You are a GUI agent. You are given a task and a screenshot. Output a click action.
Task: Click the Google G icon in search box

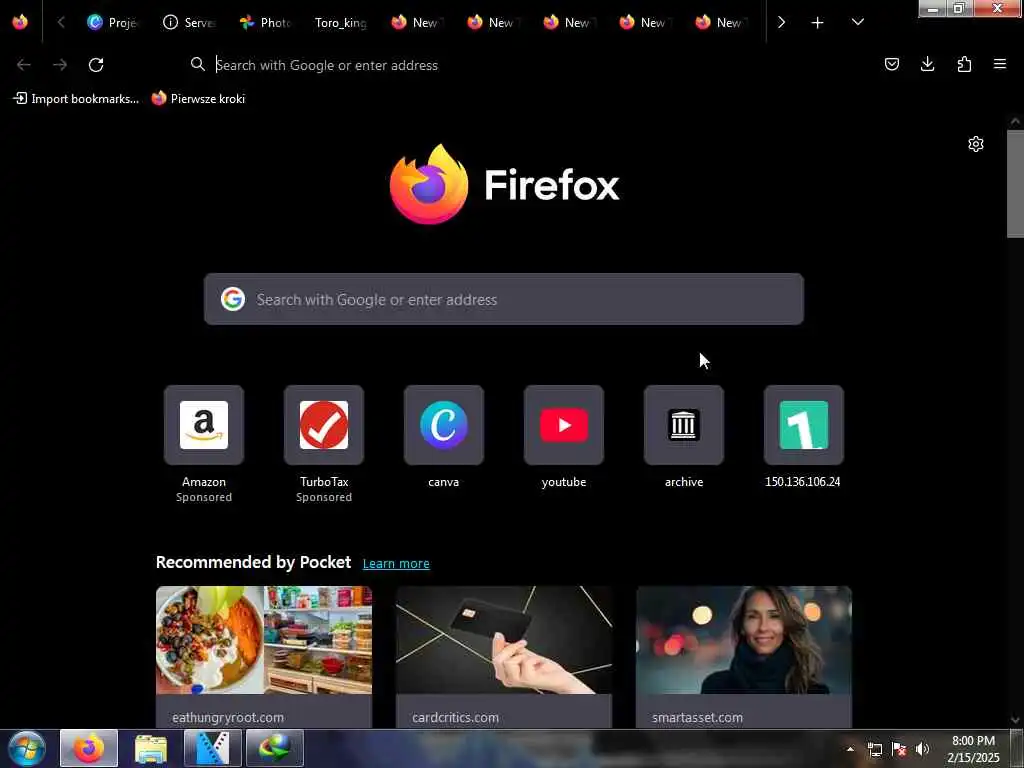(232, 299)
